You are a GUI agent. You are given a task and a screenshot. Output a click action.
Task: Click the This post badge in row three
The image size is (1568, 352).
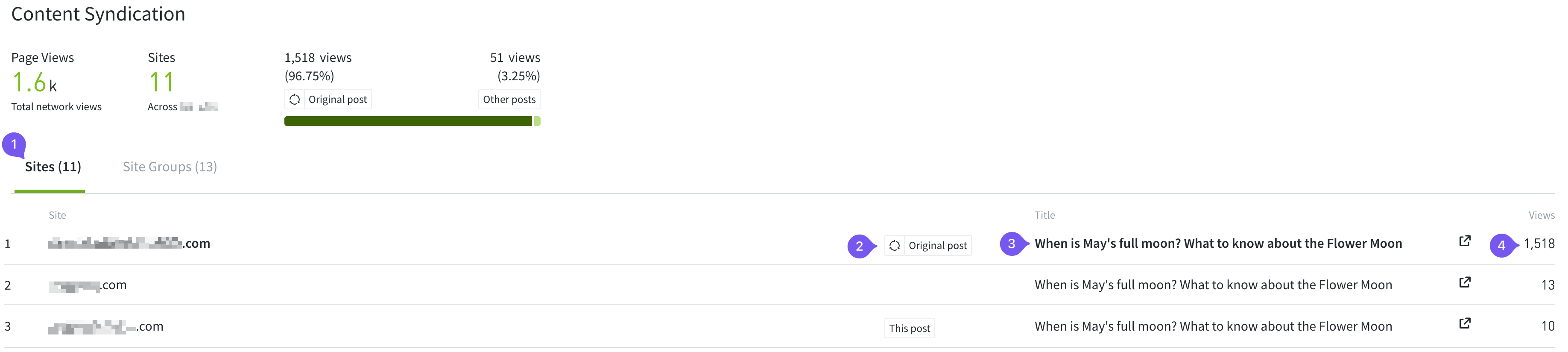[x=910, y=328]
